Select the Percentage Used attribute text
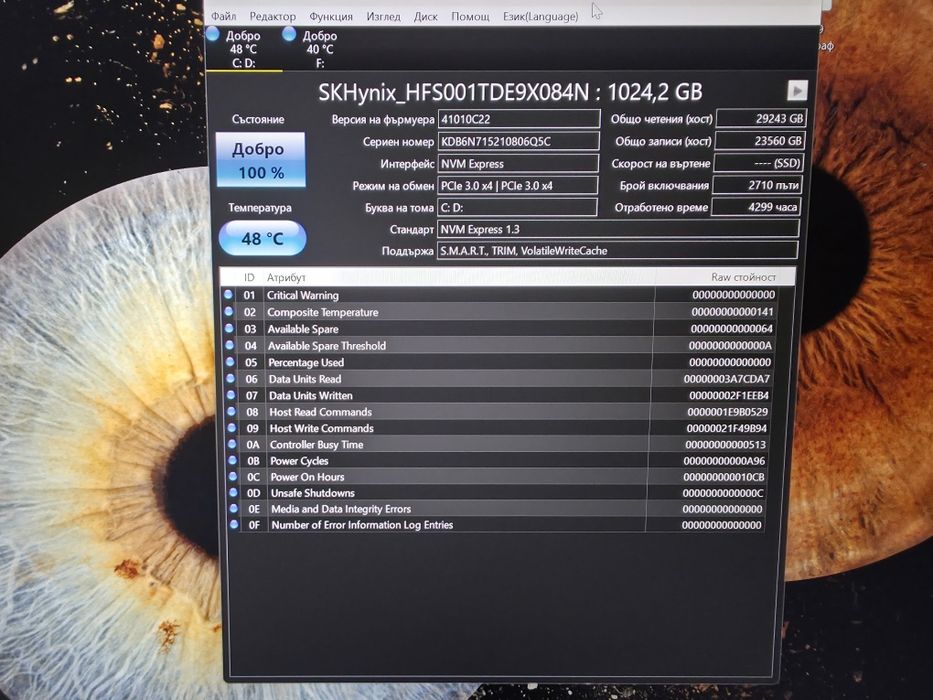Screen dimensions: 933x700 tap(306, 362)
